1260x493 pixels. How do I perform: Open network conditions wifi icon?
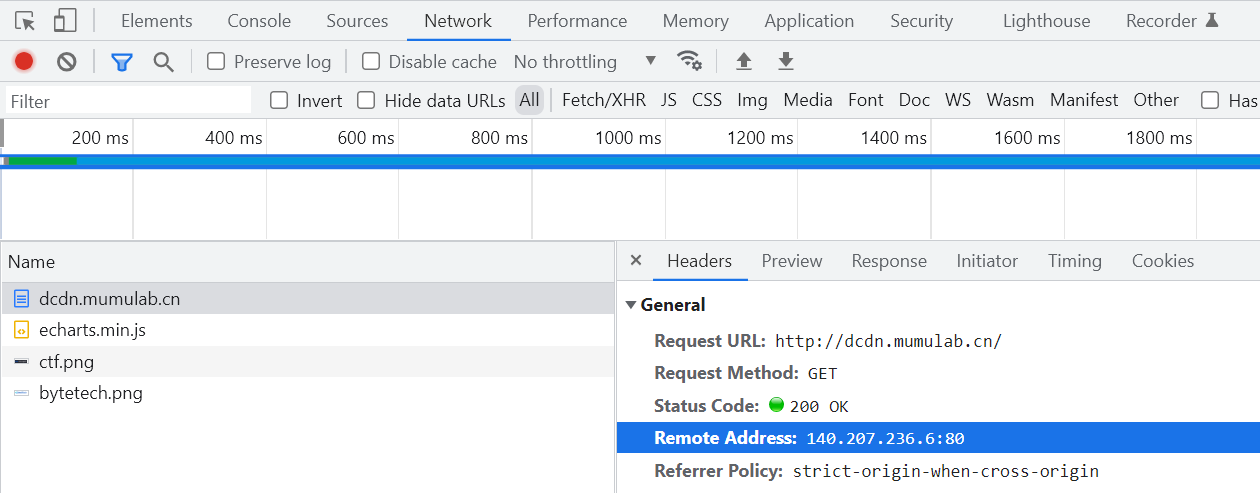point(689,61)
